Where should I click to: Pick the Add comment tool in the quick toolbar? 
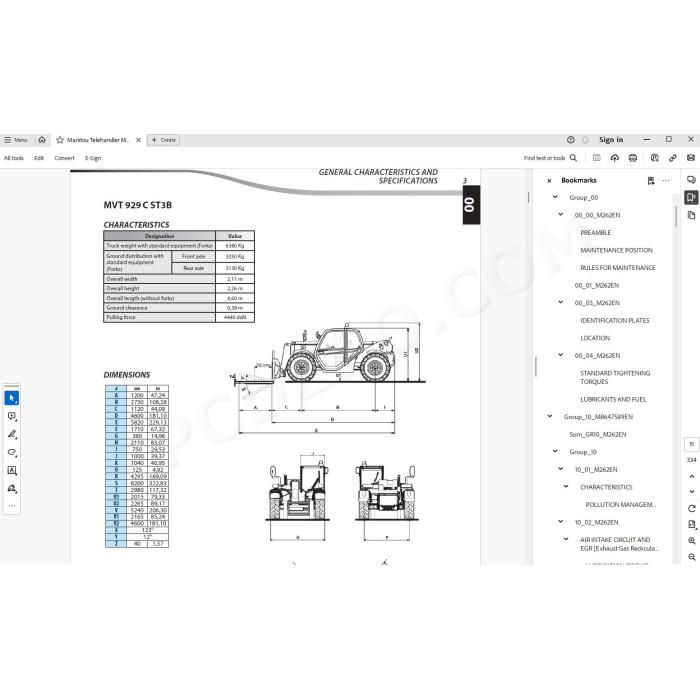click(12, 416)
